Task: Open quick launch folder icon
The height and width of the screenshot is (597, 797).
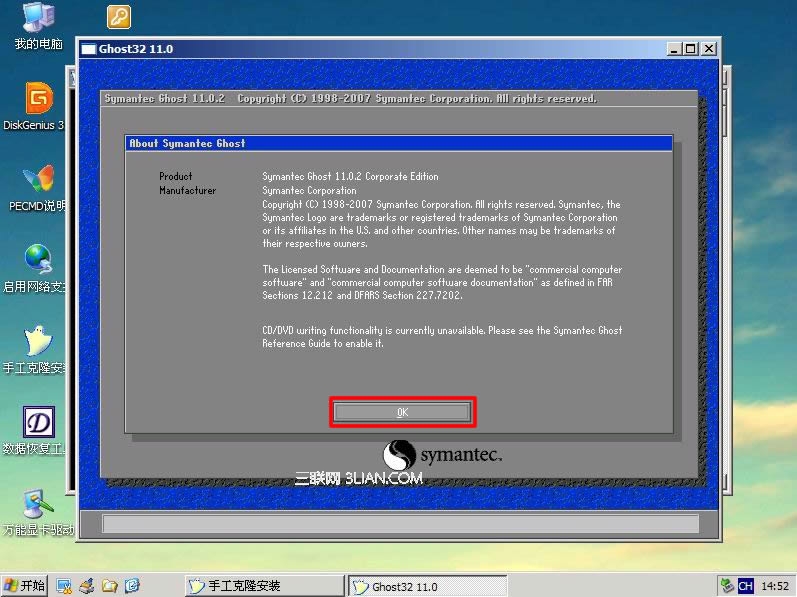Action: pos(109,586)
